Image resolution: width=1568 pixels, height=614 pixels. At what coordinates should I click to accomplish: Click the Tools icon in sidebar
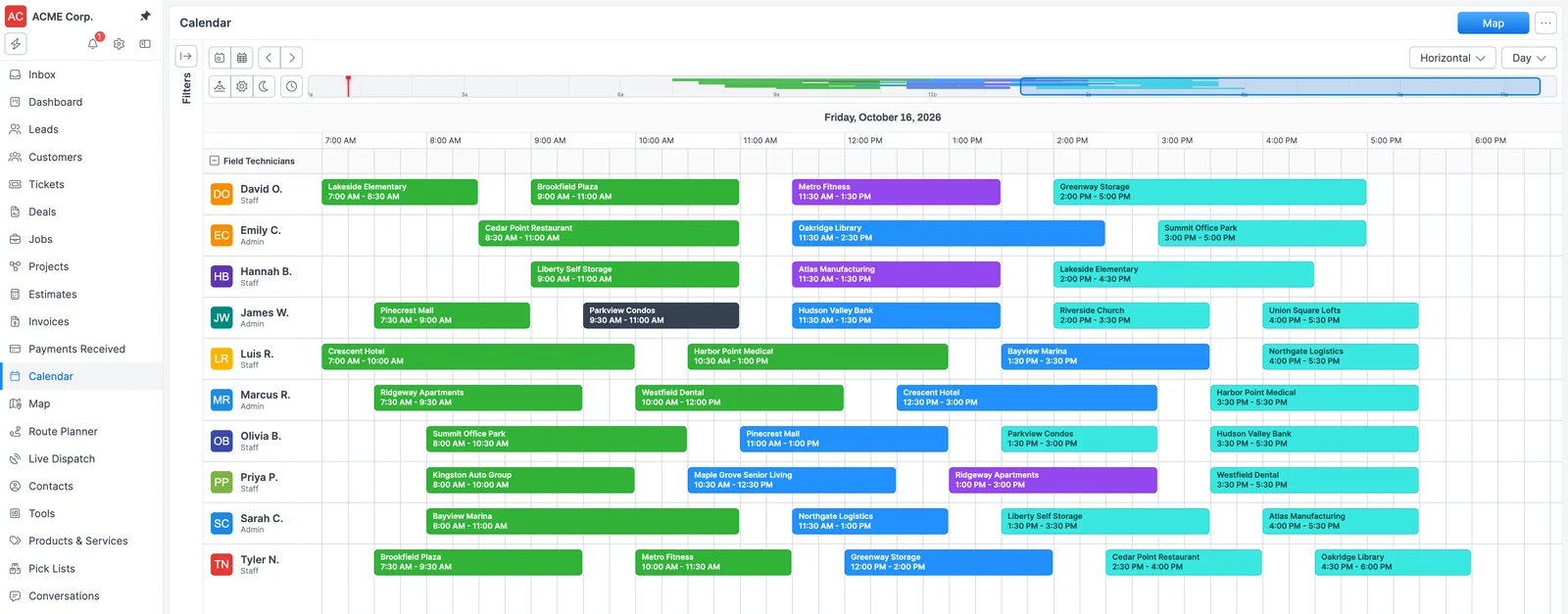point(15,513)
